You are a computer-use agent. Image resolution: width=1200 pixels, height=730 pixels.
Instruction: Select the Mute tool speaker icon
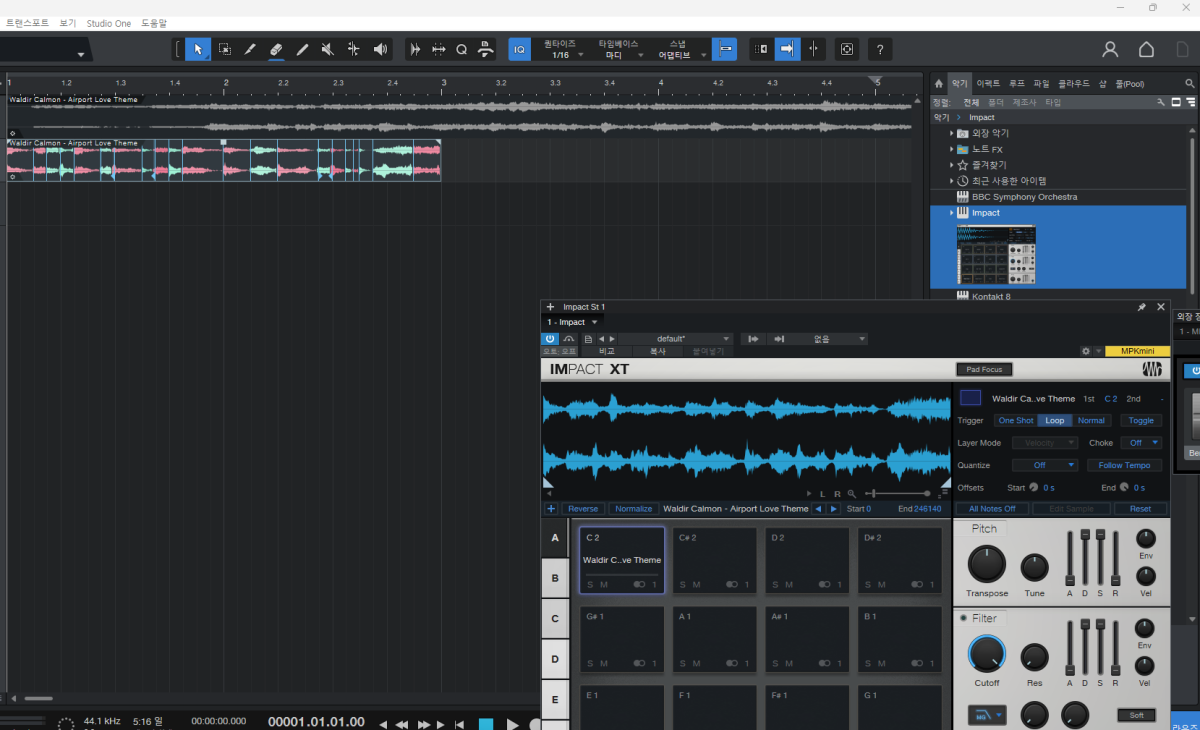coord(328,49)
